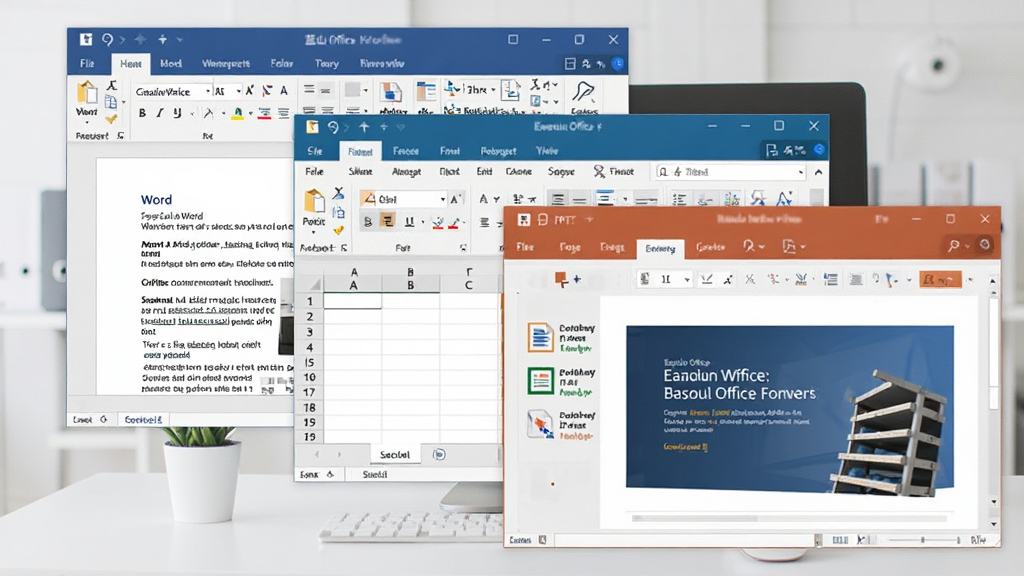Screen dimensions: 1024x576
Task: Click the Paste clipboard icon in the Word window
Action: click(x=86, y=92)
